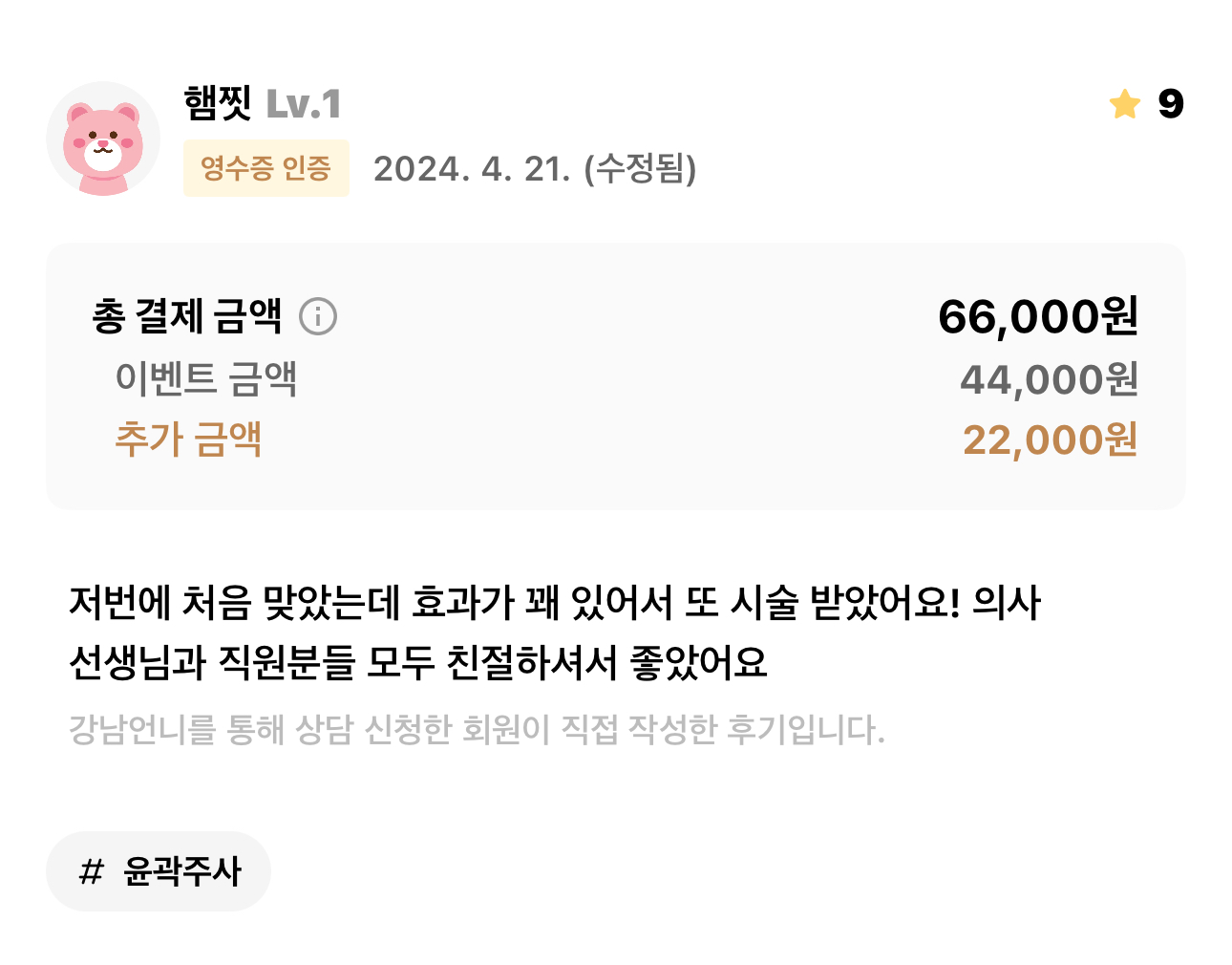Click the info icon beside 총 결제 금액
1232x965 pixels.
pos(318,316)
